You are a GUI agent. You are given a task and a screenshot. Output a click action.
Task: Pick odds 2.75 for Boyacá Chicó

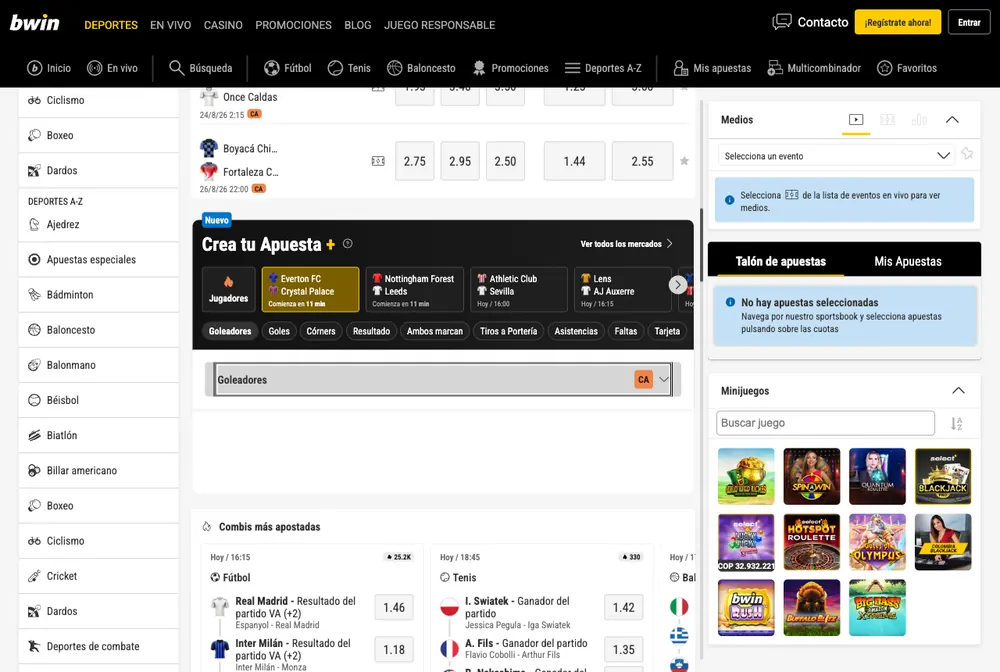(x=415, y=161)
